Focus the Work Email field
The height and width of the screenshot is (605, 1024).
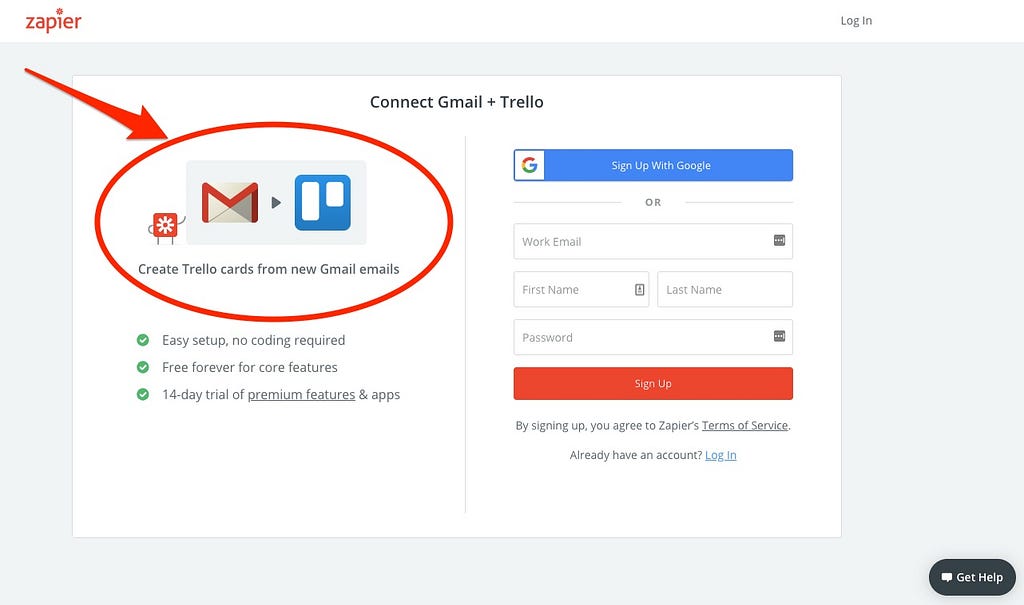point(653,242)
